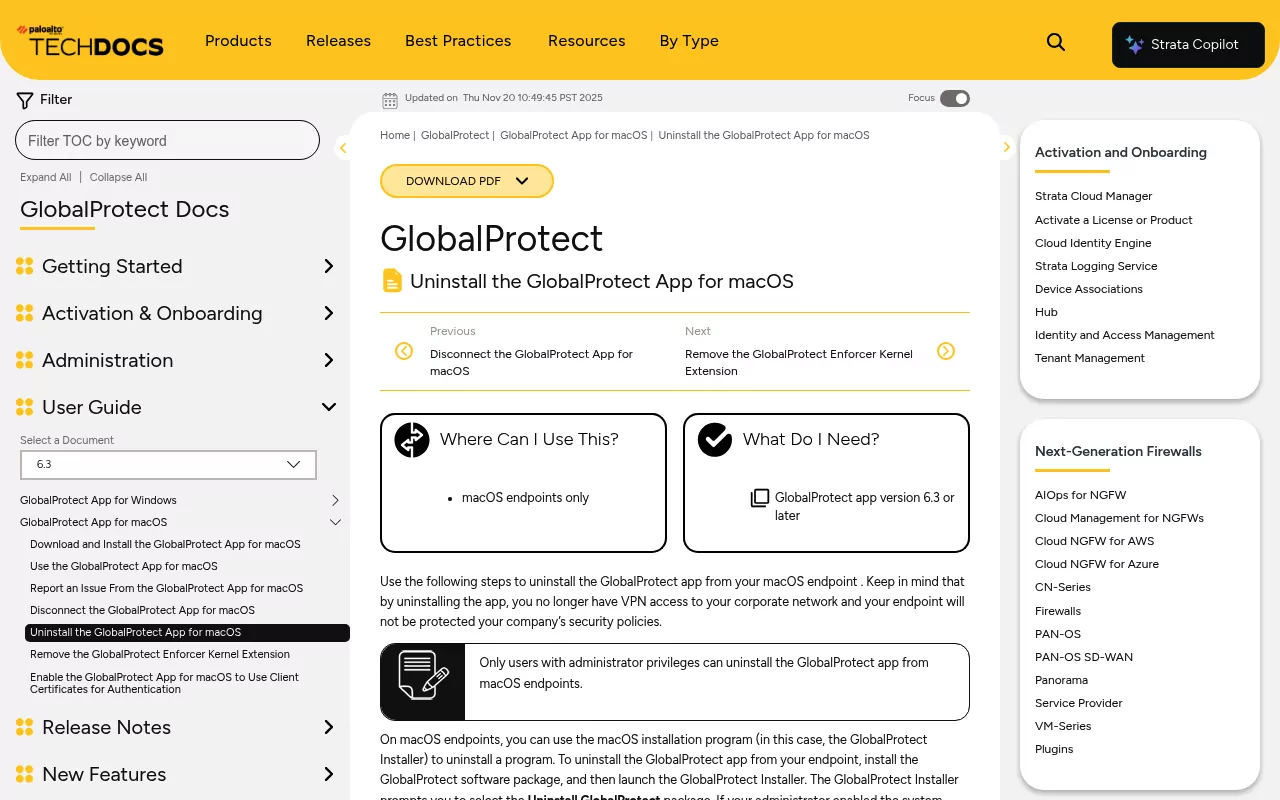
Task: Click the Where Can I Use This icon
Action: point(412,440)
